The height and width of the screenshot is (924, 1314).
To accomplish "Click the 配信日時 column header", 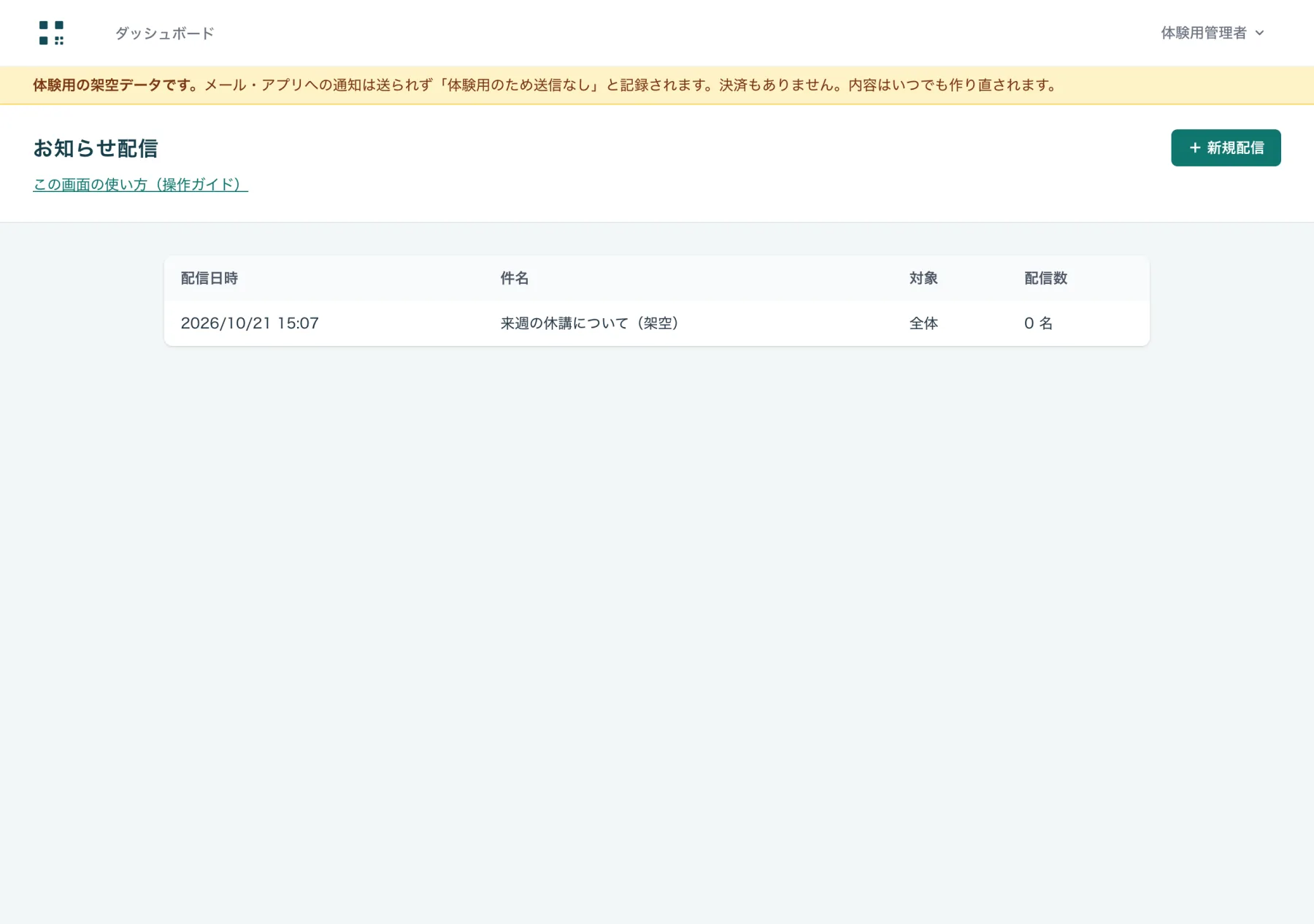I will pyautogui.click(x=210, y=278).
